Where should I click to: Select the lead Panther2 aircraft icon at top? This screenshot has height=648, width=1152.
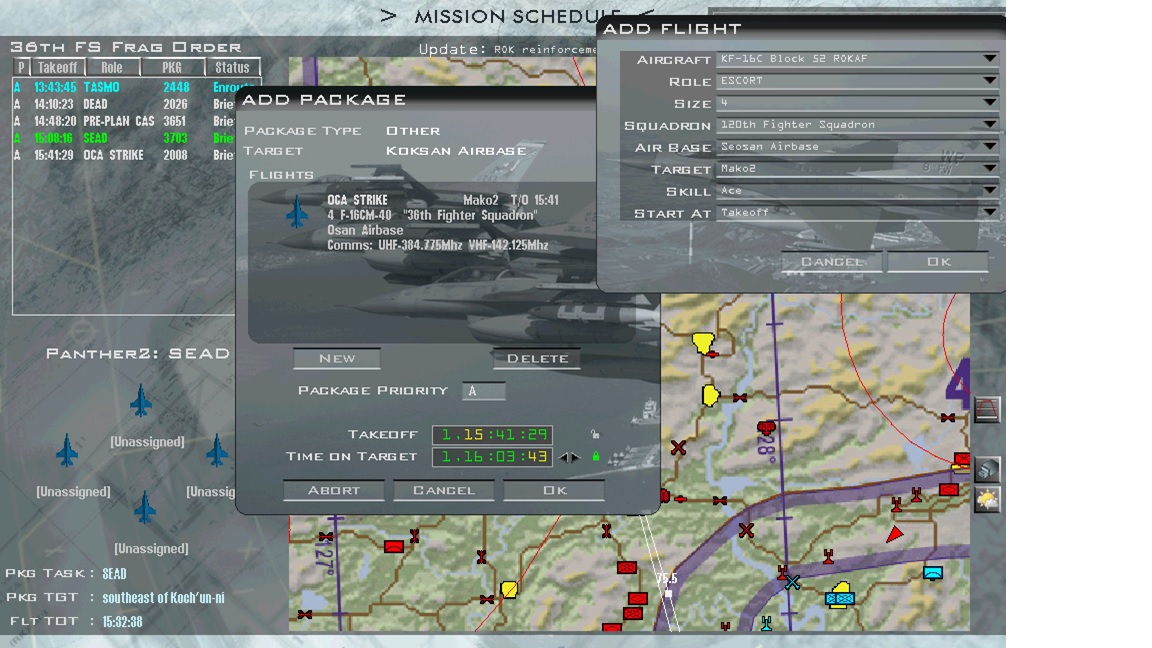tap(141, 401)
